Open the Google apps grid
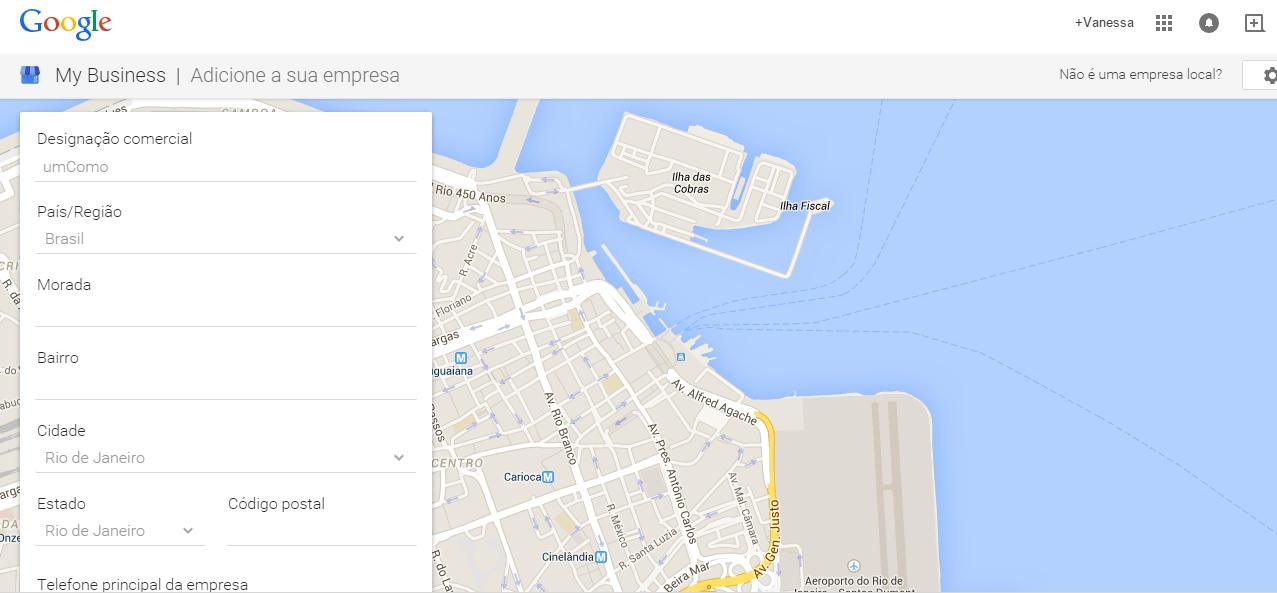Viewport: 1277px width, 593px height. coord(1163,23)
